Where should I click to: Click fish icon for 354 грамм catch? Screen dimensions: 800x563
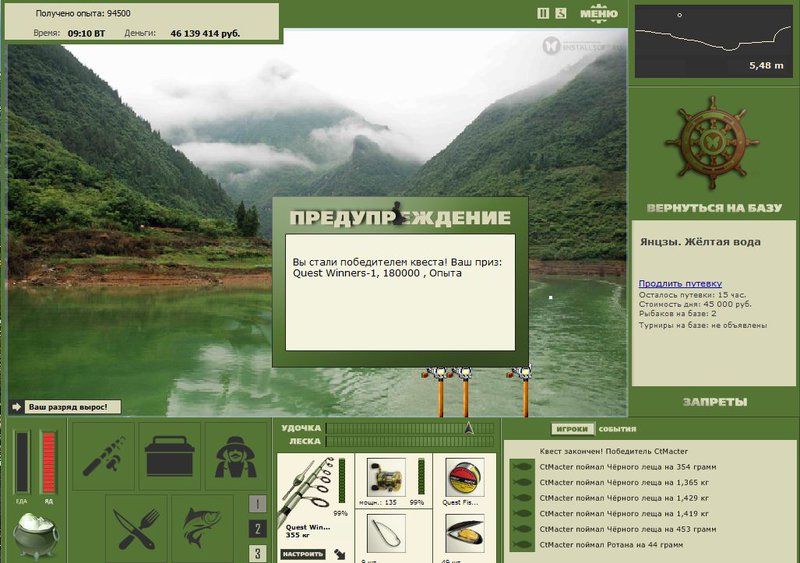[x=521, y=467]
